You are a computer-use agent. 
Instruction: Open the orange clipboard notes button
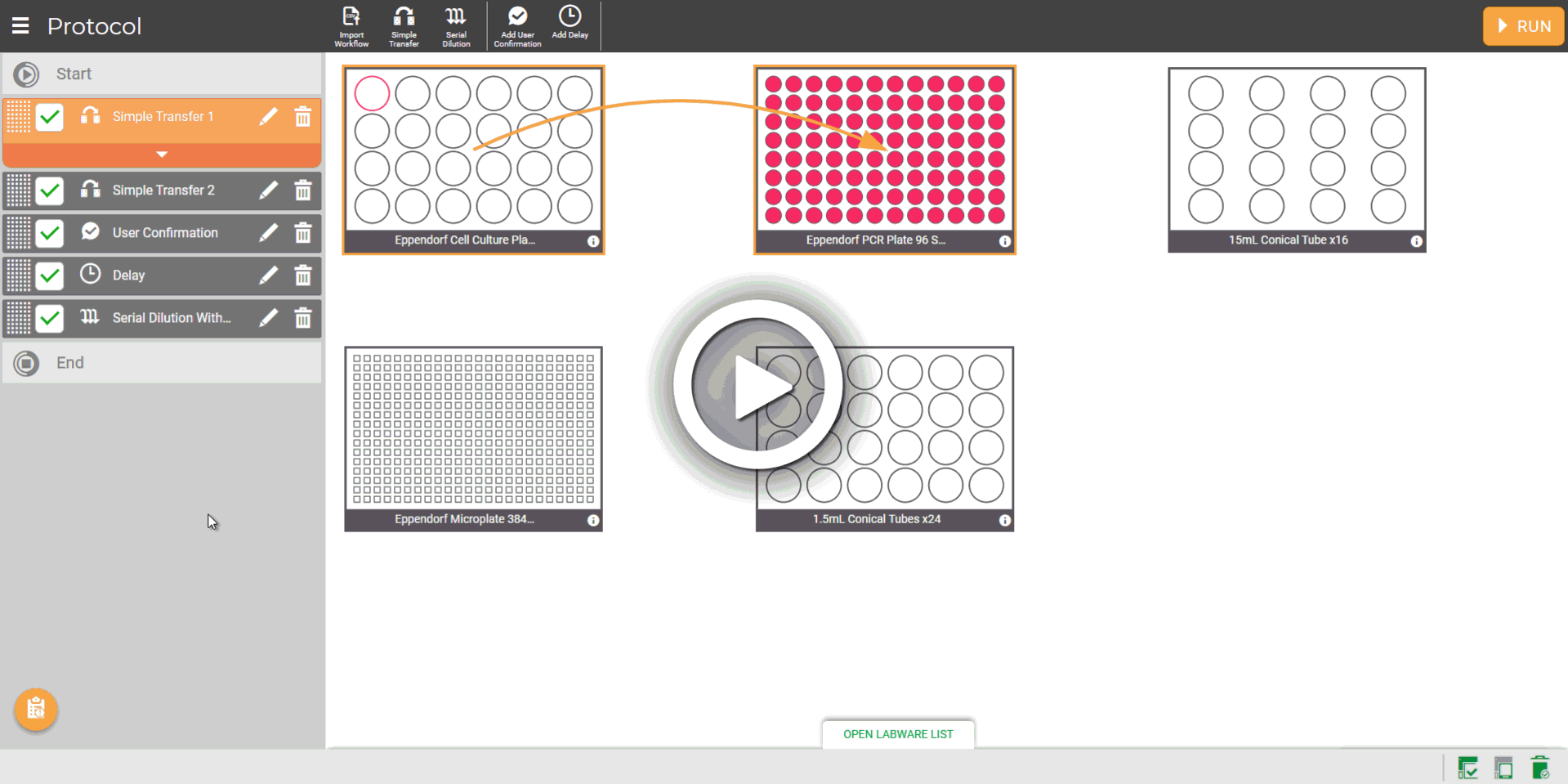pos(36,709)
